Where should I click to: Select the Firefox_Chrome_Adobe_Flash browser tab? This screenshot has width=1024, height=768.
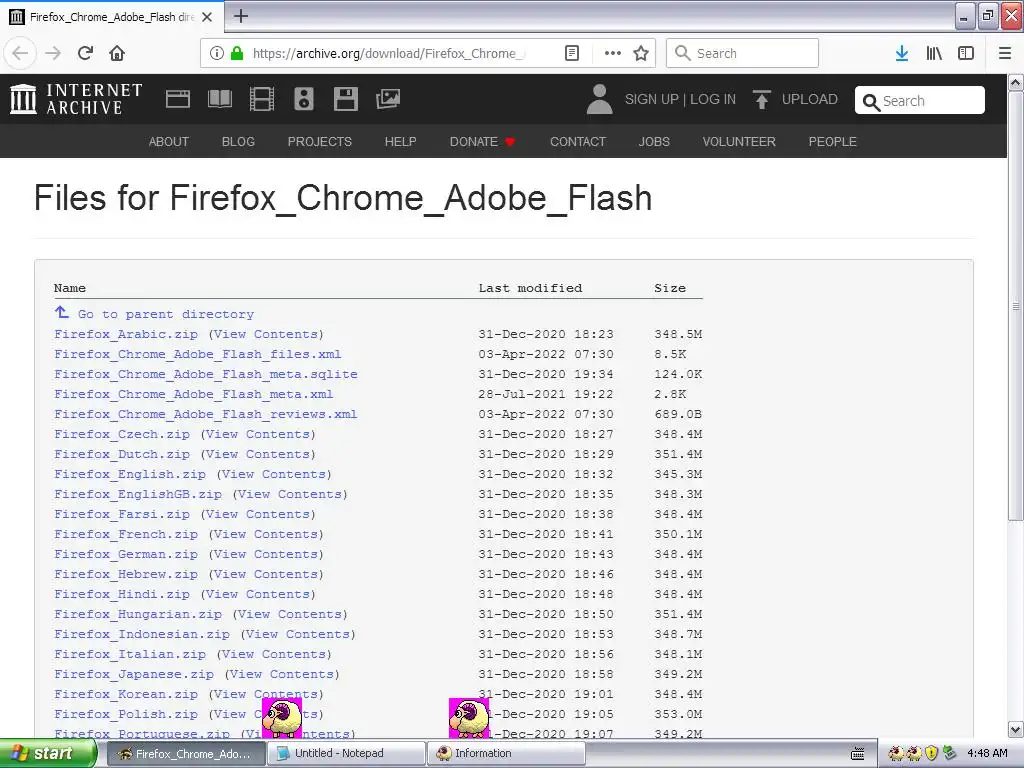tap(112, 17)
